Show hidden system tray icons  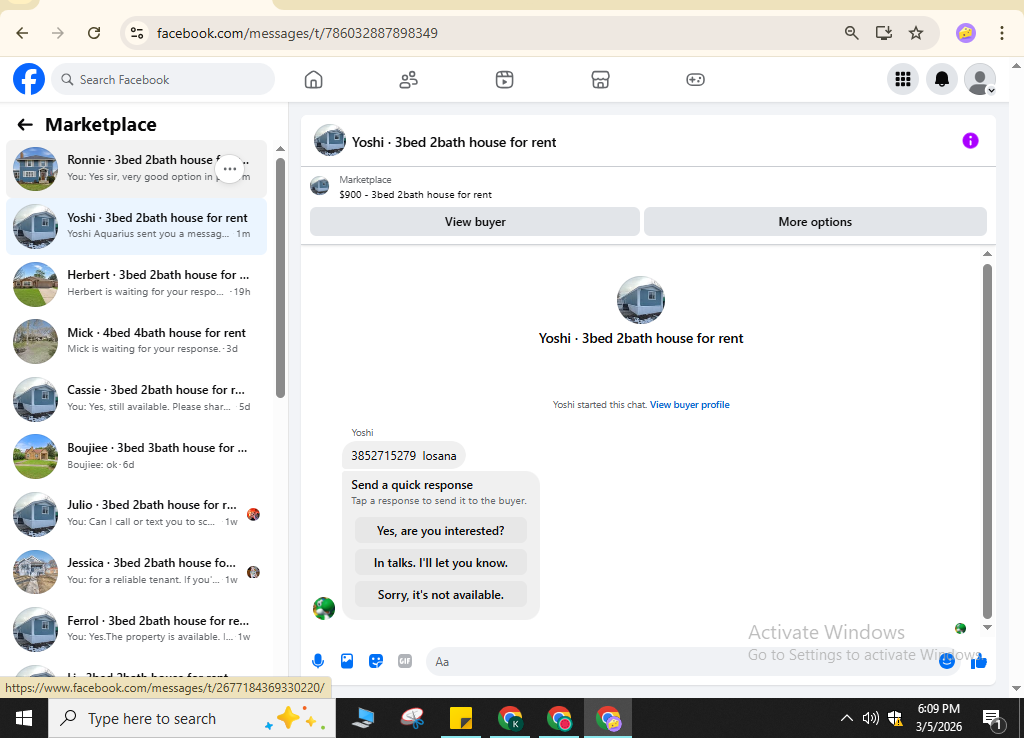[x=846, y=718]
